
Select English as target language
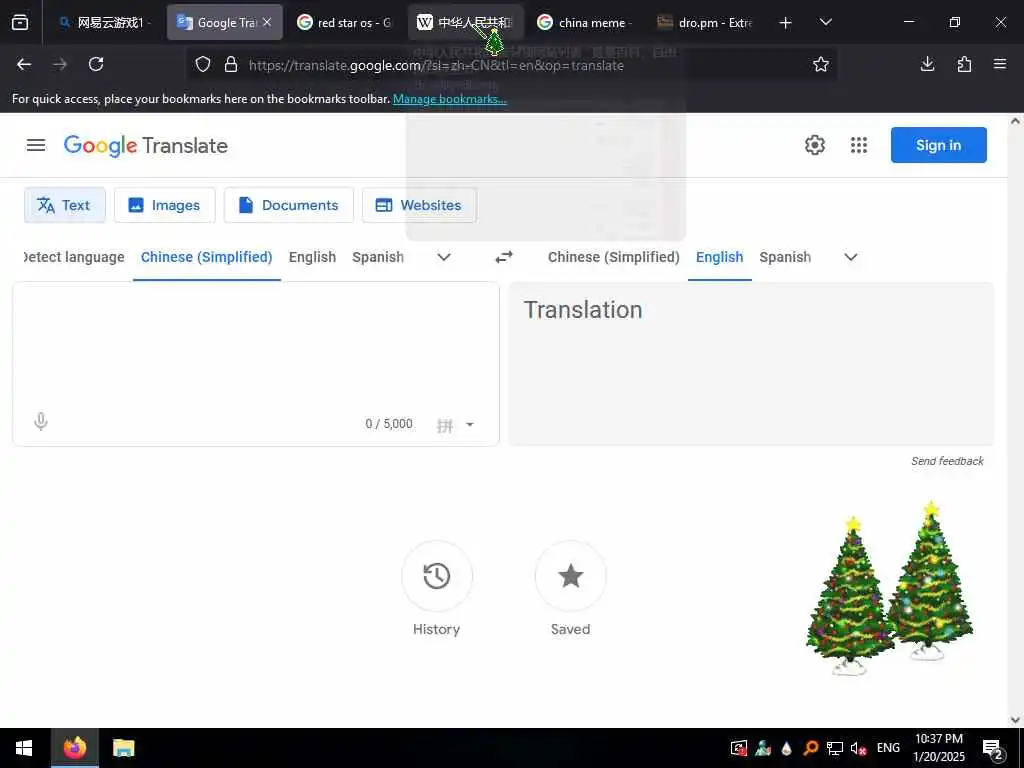(719, 257)
